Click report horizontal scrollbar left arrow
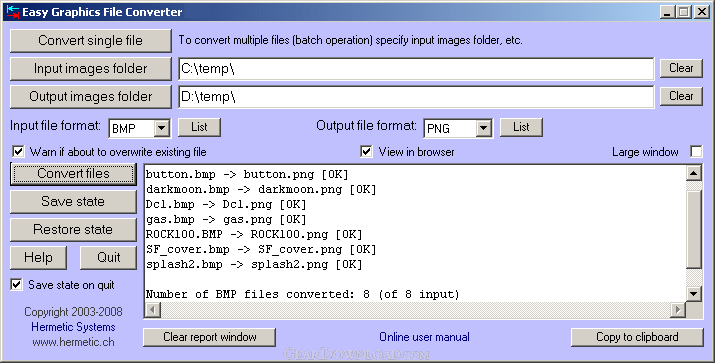Image resolution: width=715 pixels, height=363 pixels. (x=152, y=310)
